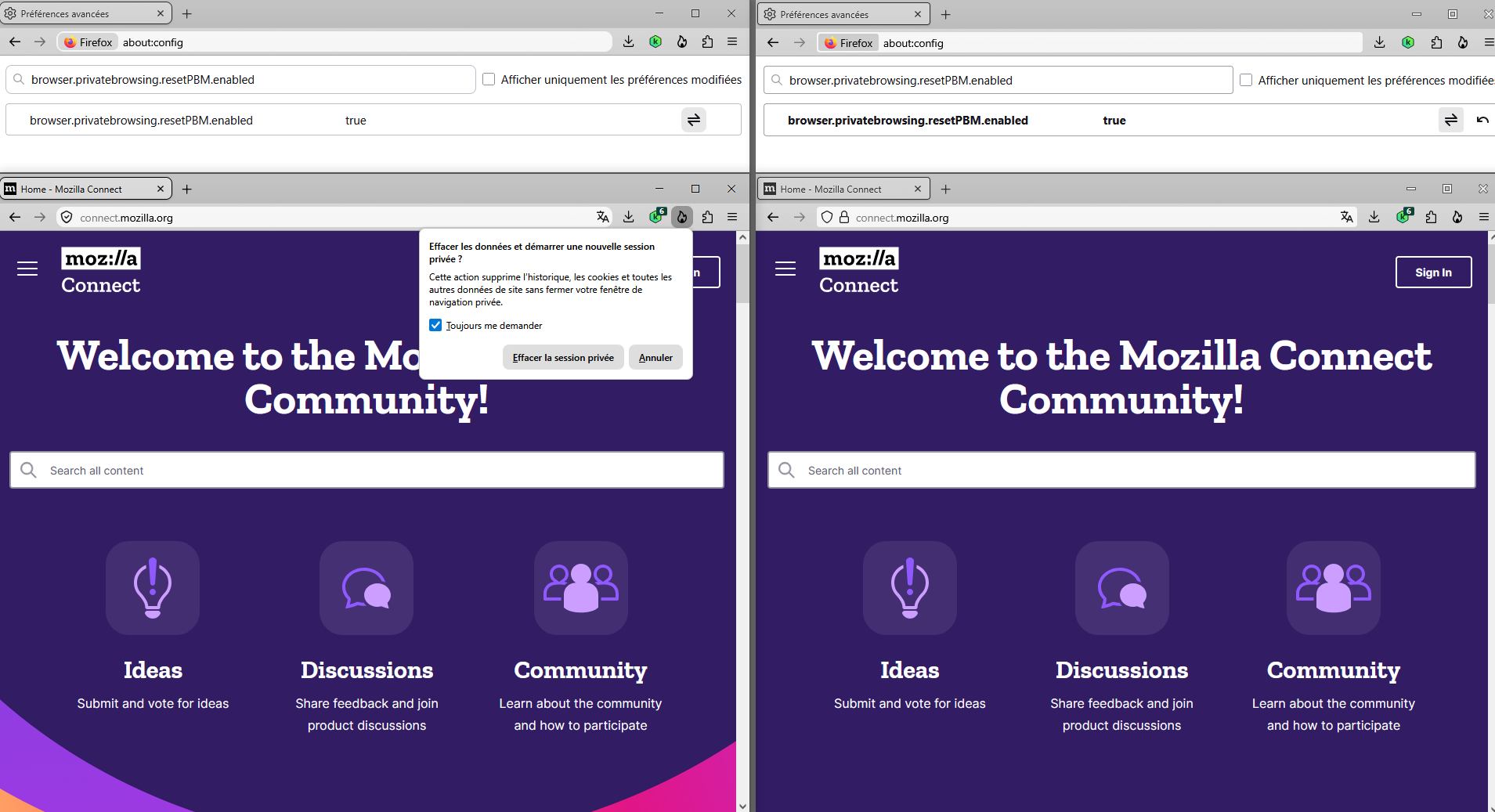This screenshot has height=812, width=1495.
Task: Click 'Effacer la session privée' button
Action: tap(563, 357)
